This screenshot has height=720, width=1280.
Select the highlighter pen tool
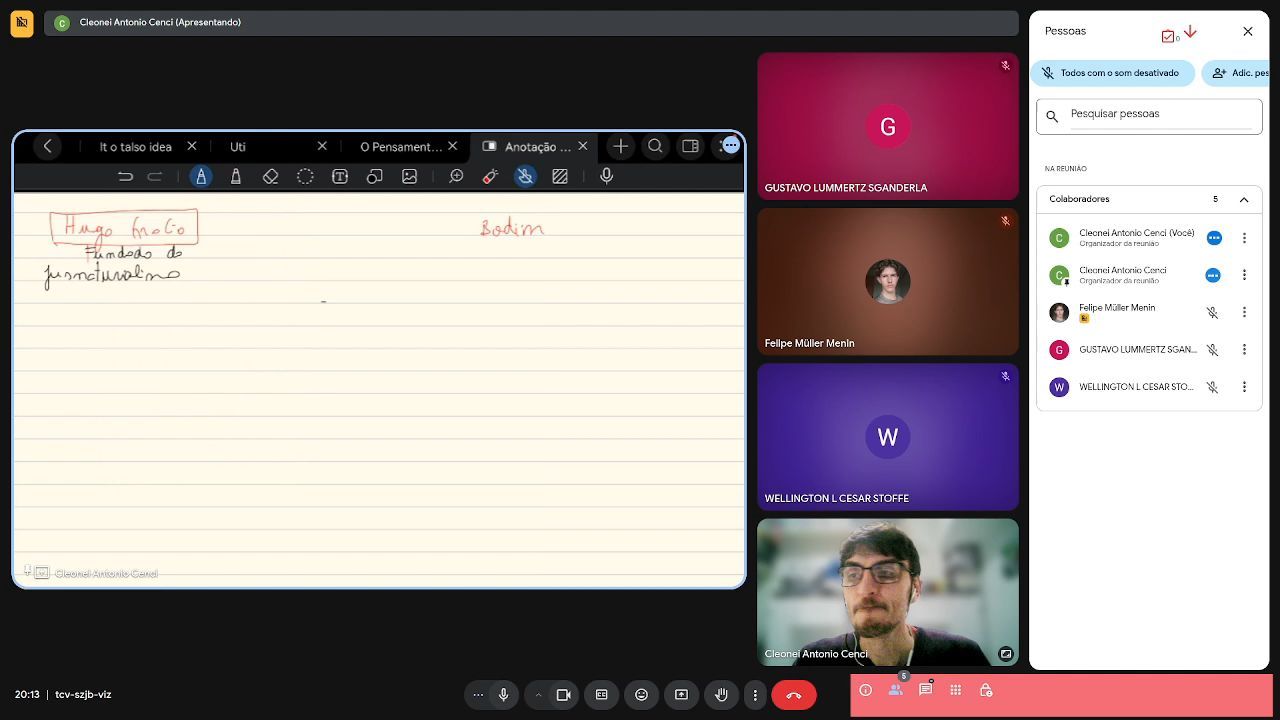(236, 176)
